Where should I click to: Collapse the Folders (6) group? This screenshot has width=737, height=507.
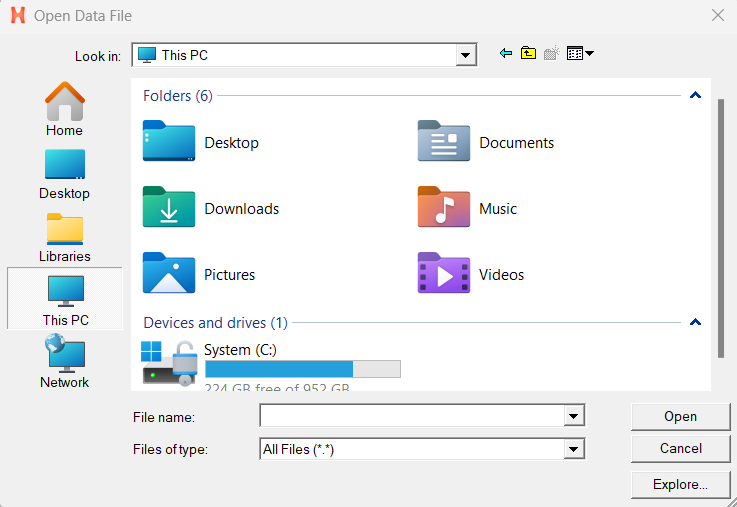[x=695, y=95]
